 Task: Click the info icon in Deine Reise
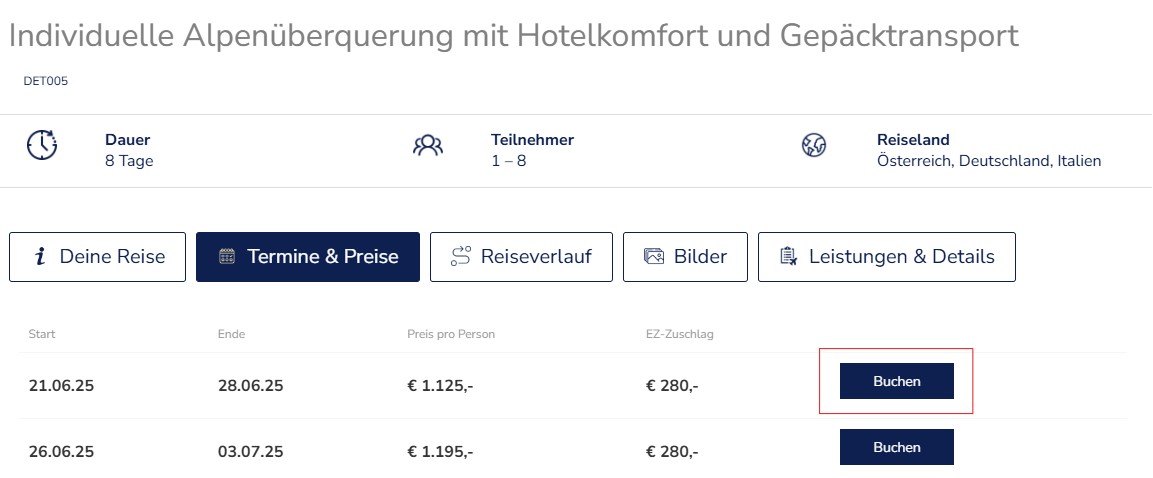click(40, 257)
